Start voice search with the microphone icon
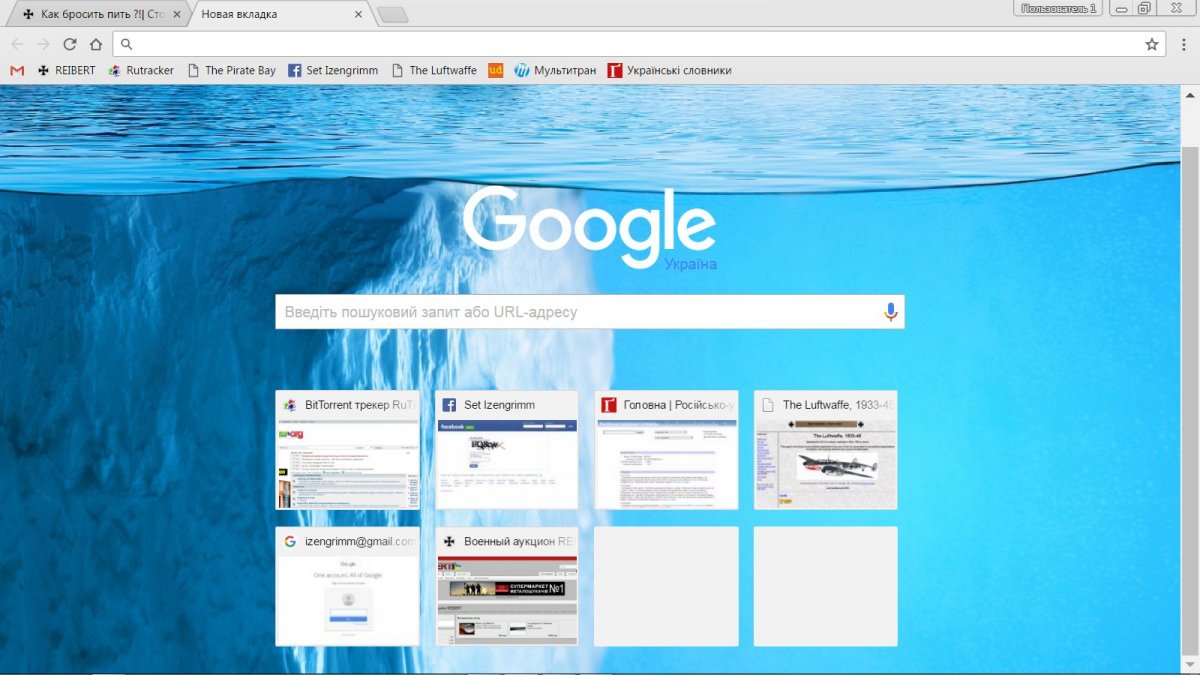Viewport: 1200px width, 675px height. [x=890, y=312]
